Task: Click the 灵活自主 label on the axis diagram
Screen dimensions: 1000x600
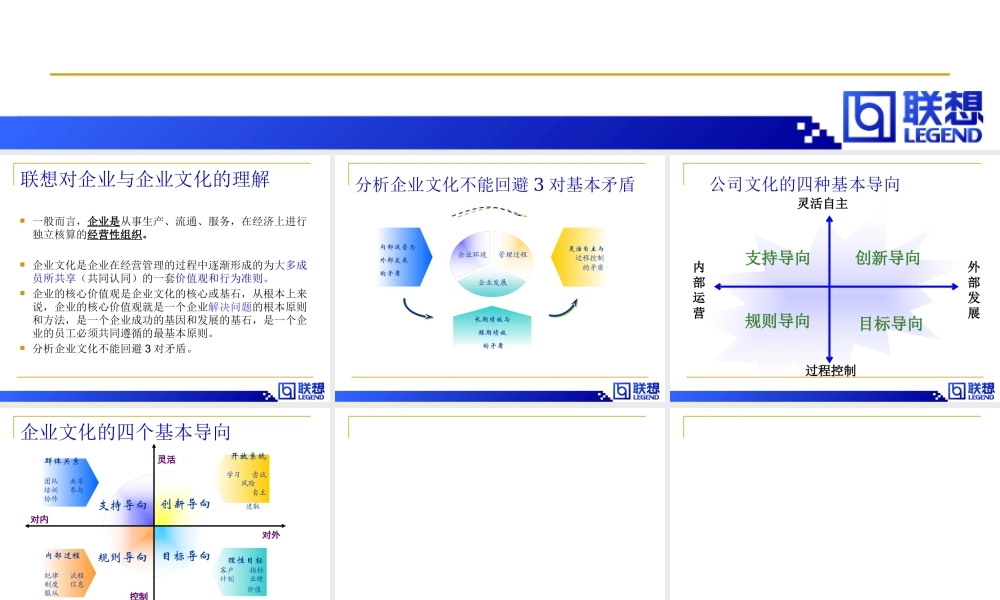Action: (x=823, y=203)
